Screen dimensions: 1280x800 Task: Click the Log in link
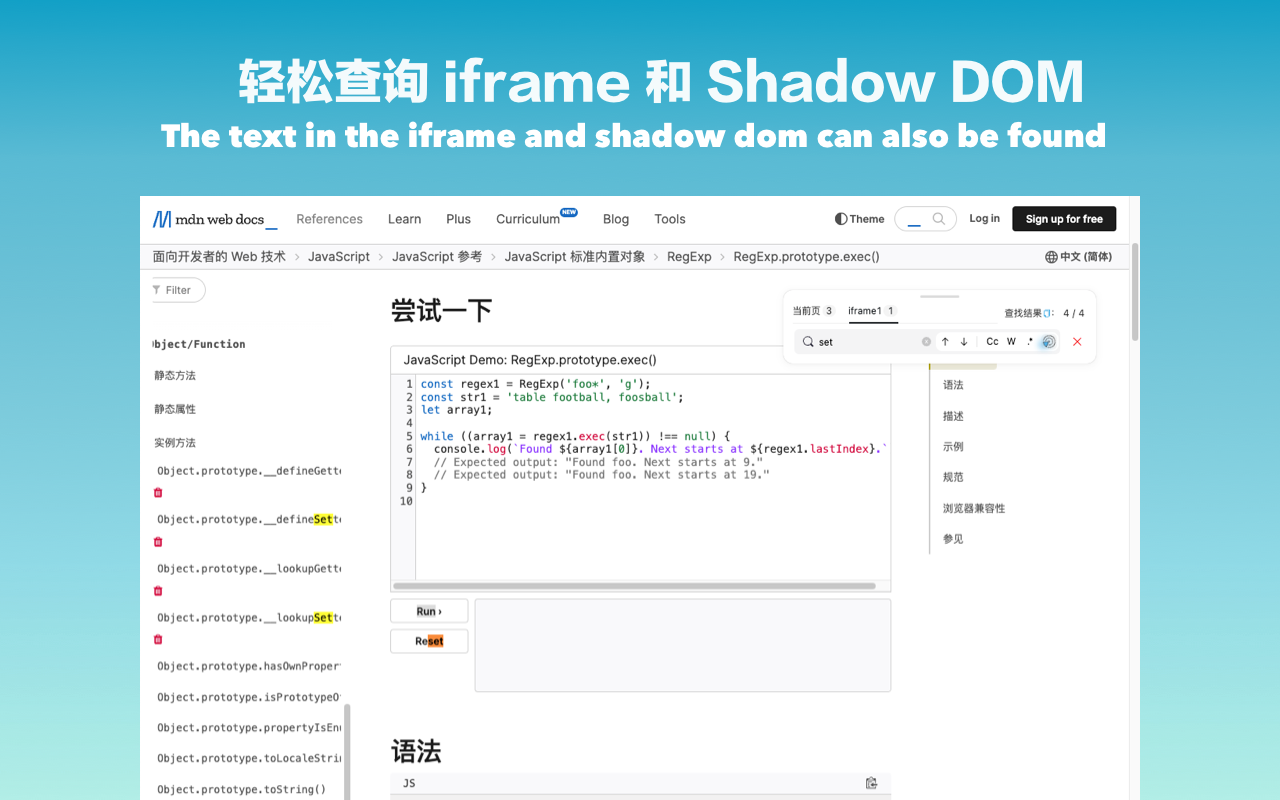(x=984, y=219)
